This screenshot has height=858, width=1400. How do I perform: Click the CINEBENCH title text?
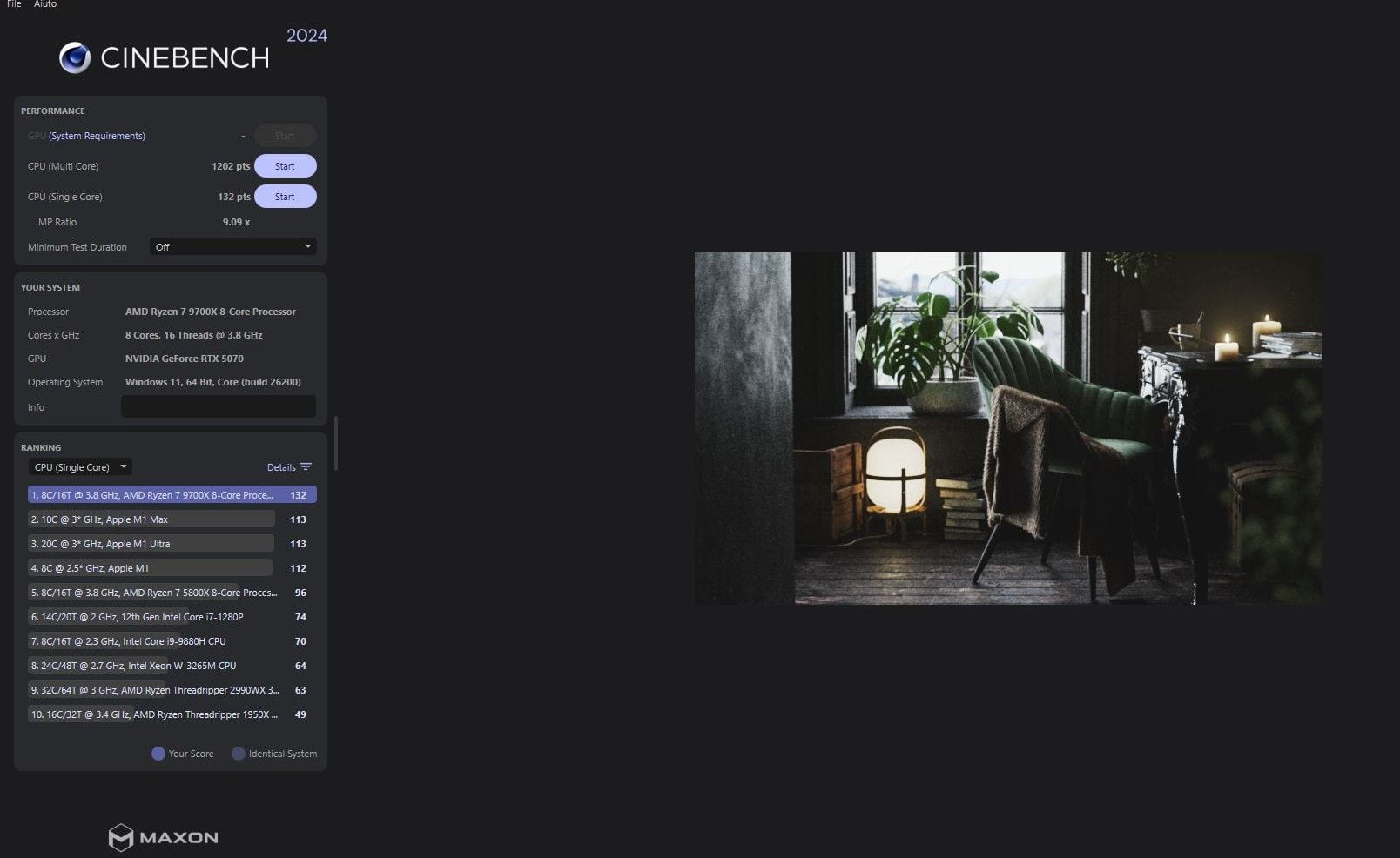(x=185, y=58)
